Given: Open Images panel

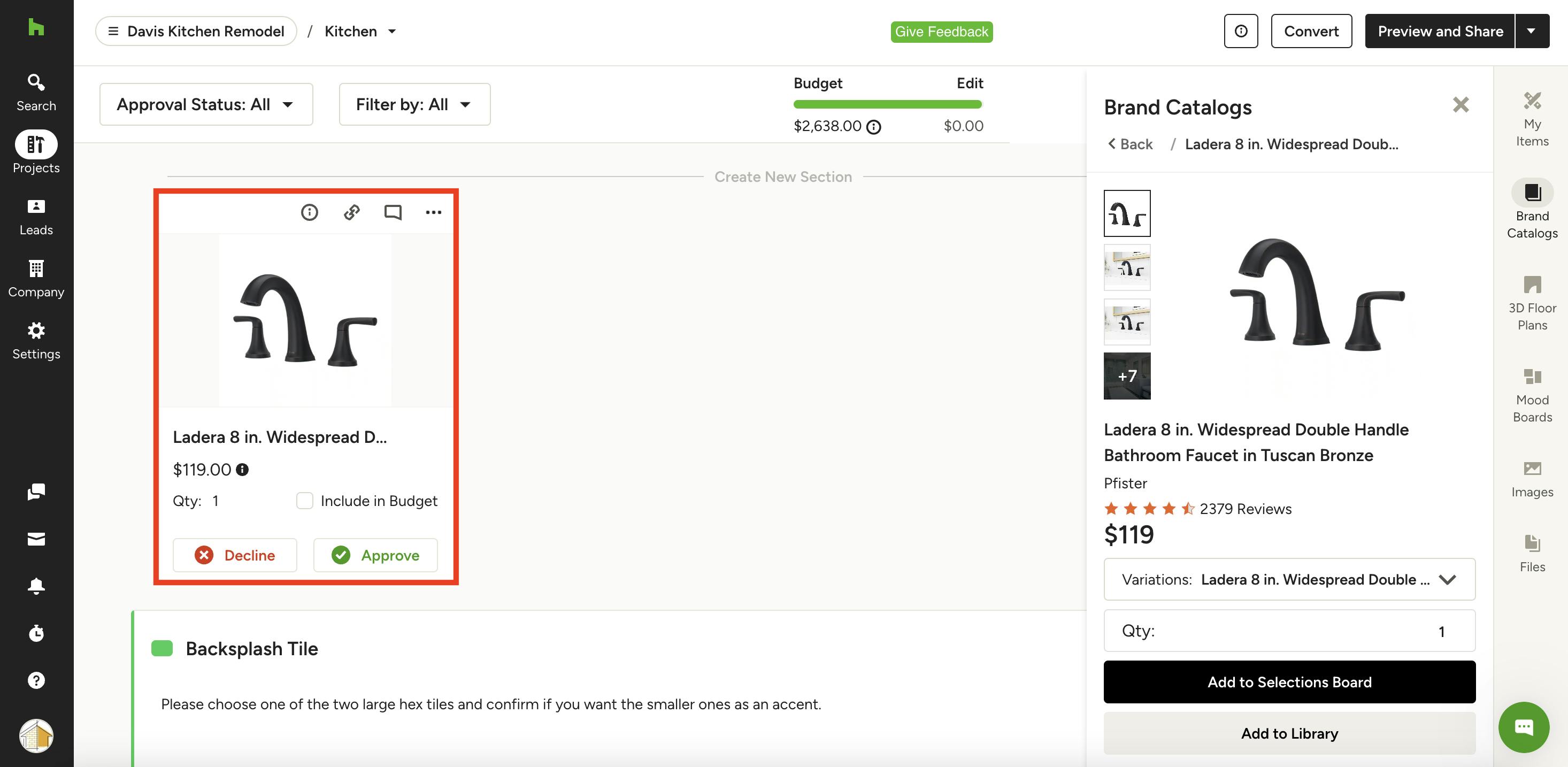Looking at the screenshot, I should tap(1532, 479).
